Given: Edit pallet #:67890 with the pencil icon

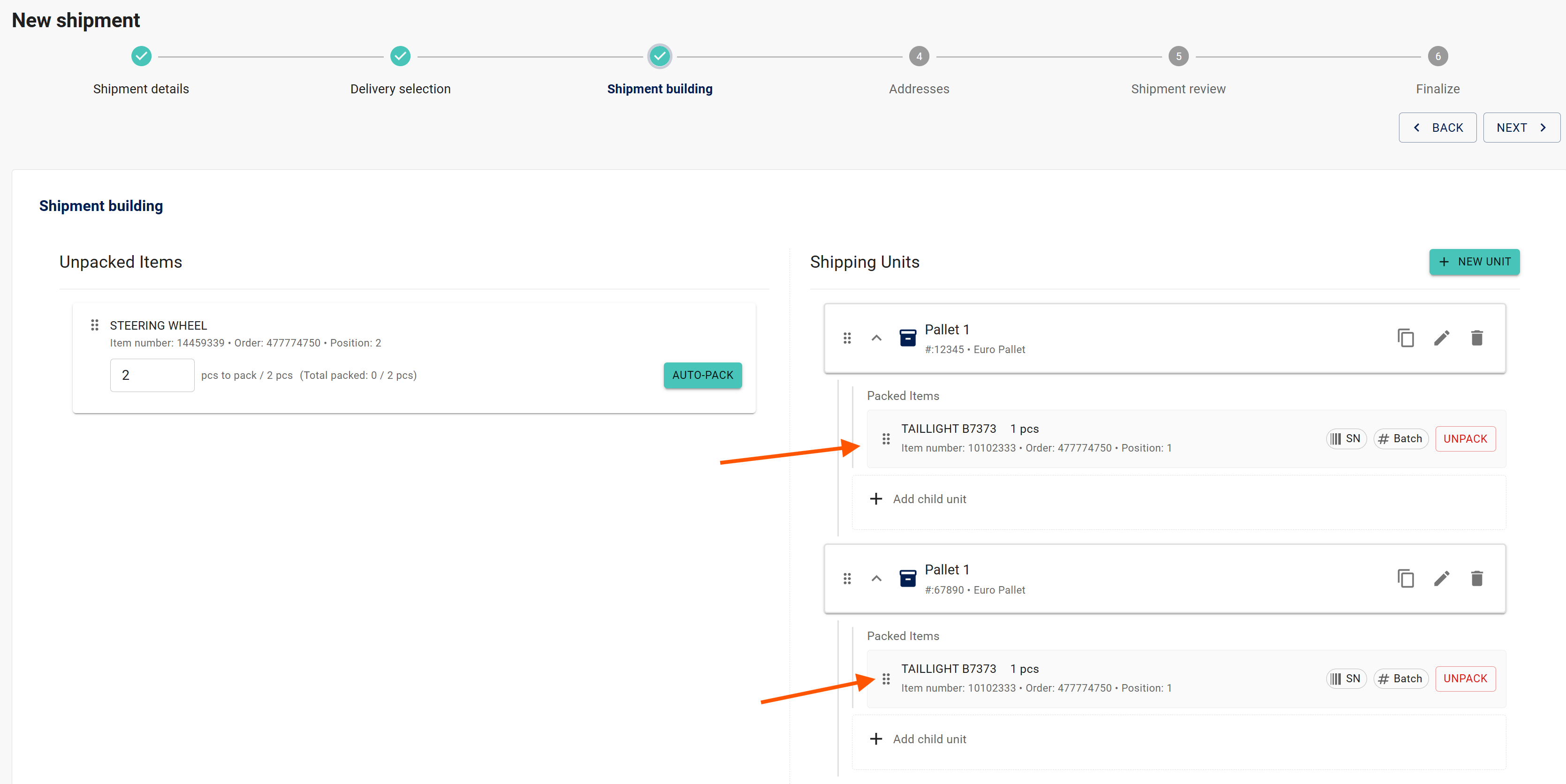Looking at the screenshot, I should click(1441, 578).
